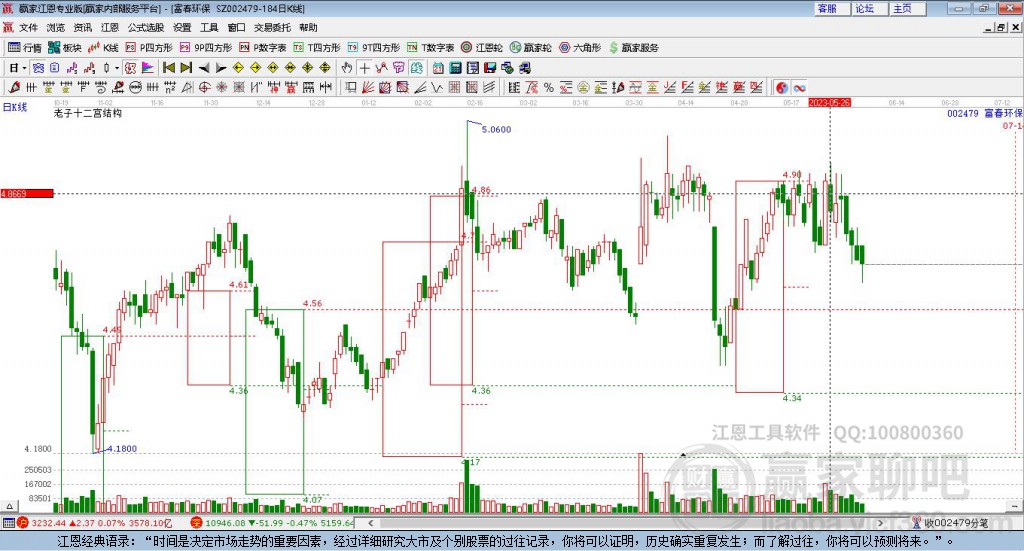Viewport: 1024px width, 551px height.
Task: Click the zigzag wave line tool
Action: [x=437, y=87]
